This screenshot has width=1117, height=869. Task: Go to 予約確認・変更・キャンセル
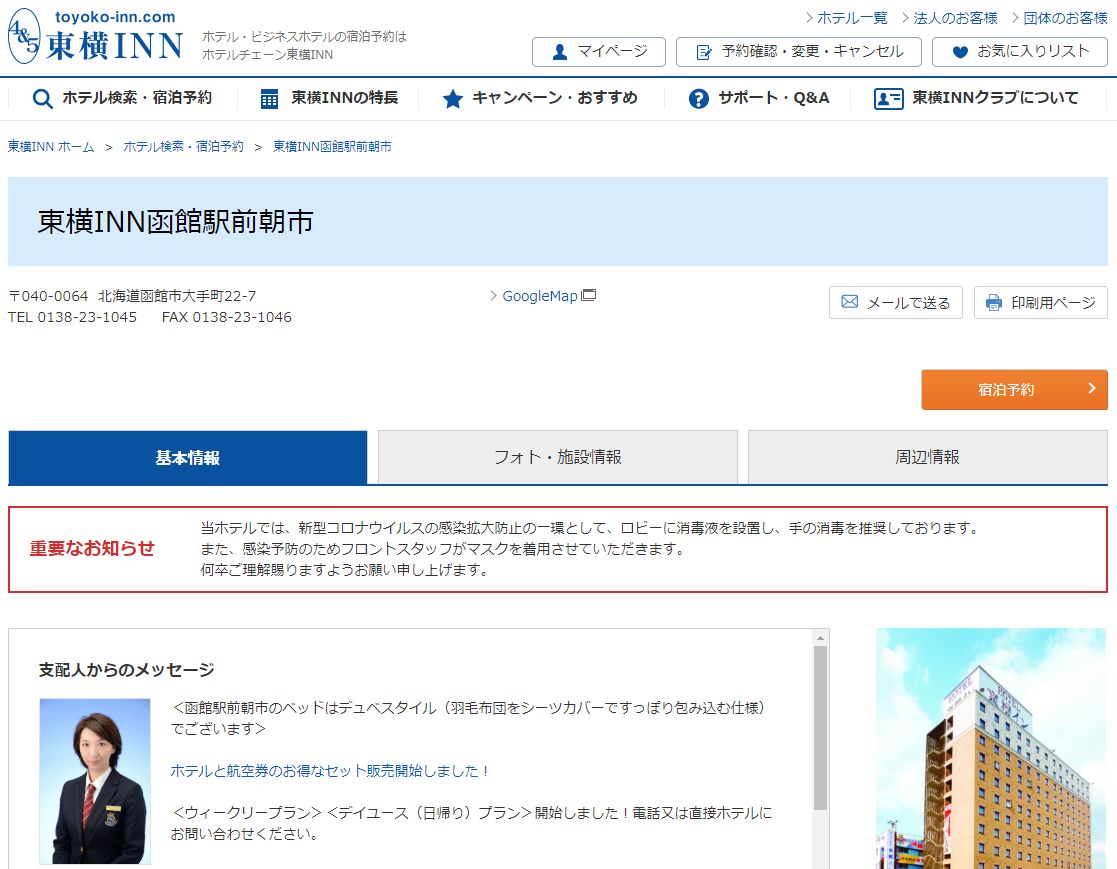(x=799, y=52)
